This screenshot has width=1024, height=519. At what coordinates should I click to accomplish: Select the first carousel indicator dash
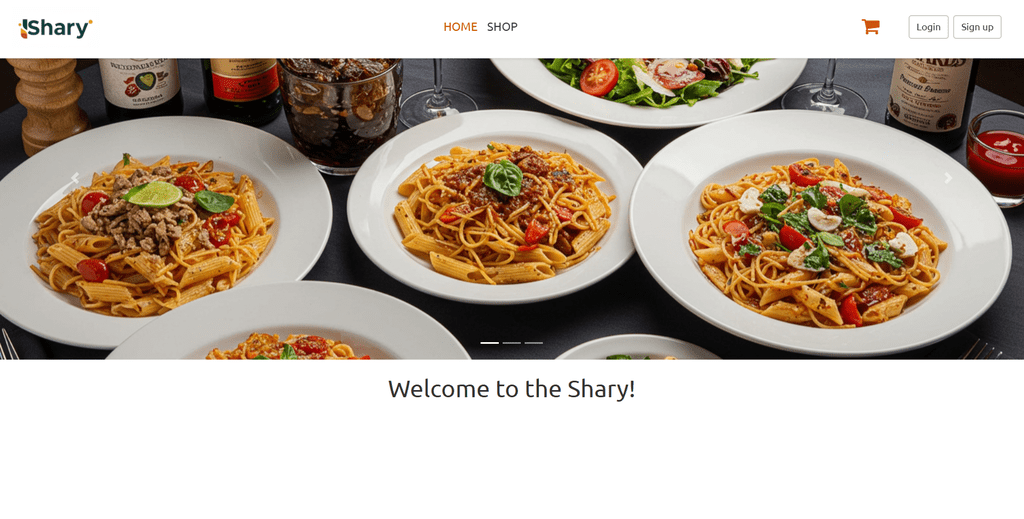[490, 343]
